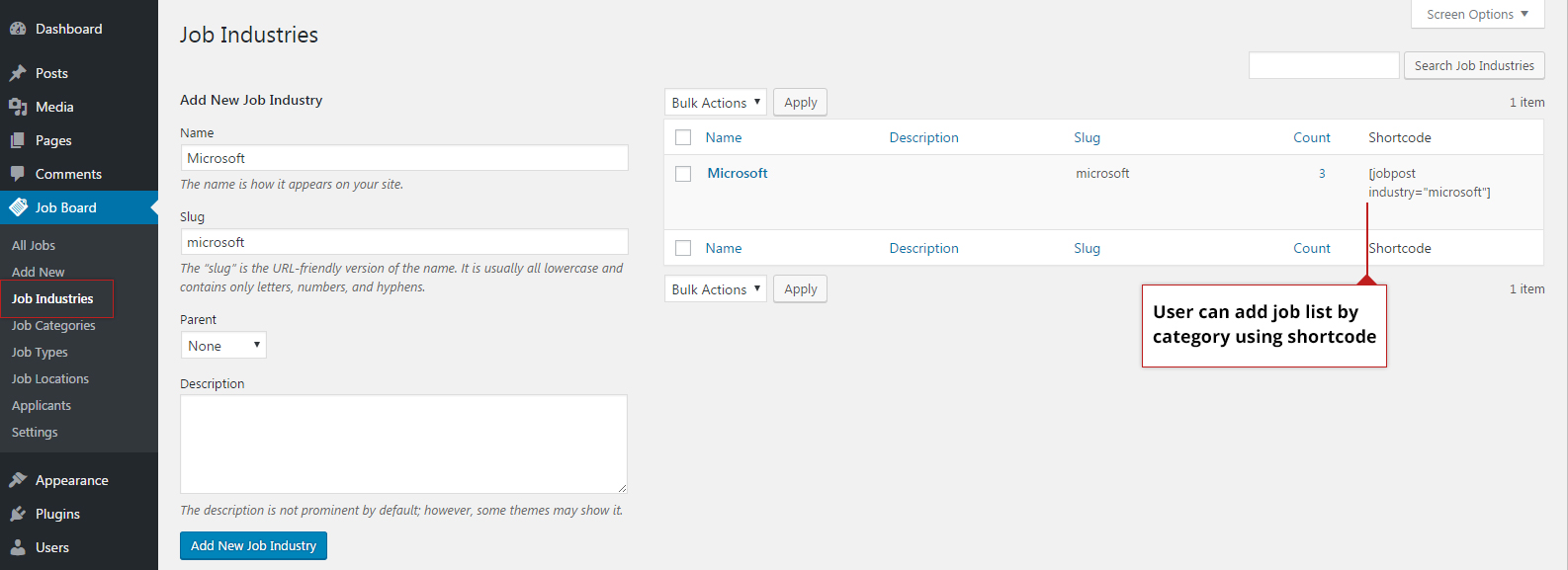Open All Jobs submenu item
Image resolution: width=1568 pixels, height=570 pixels.
34,245
